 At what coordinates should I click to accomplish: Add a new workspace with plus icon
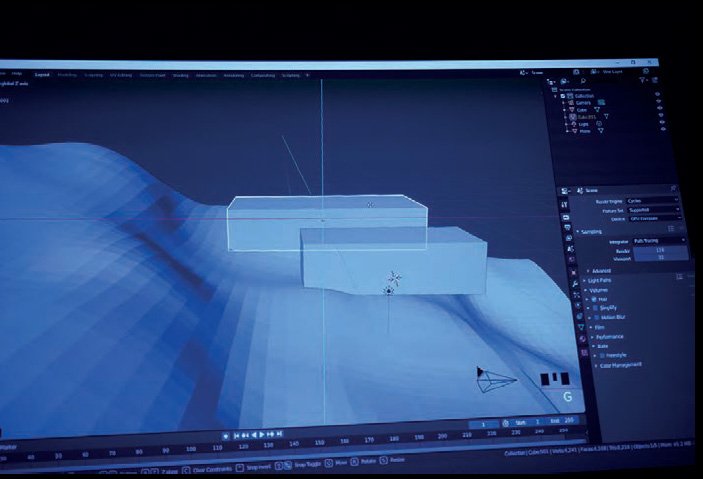pos(307,75)
